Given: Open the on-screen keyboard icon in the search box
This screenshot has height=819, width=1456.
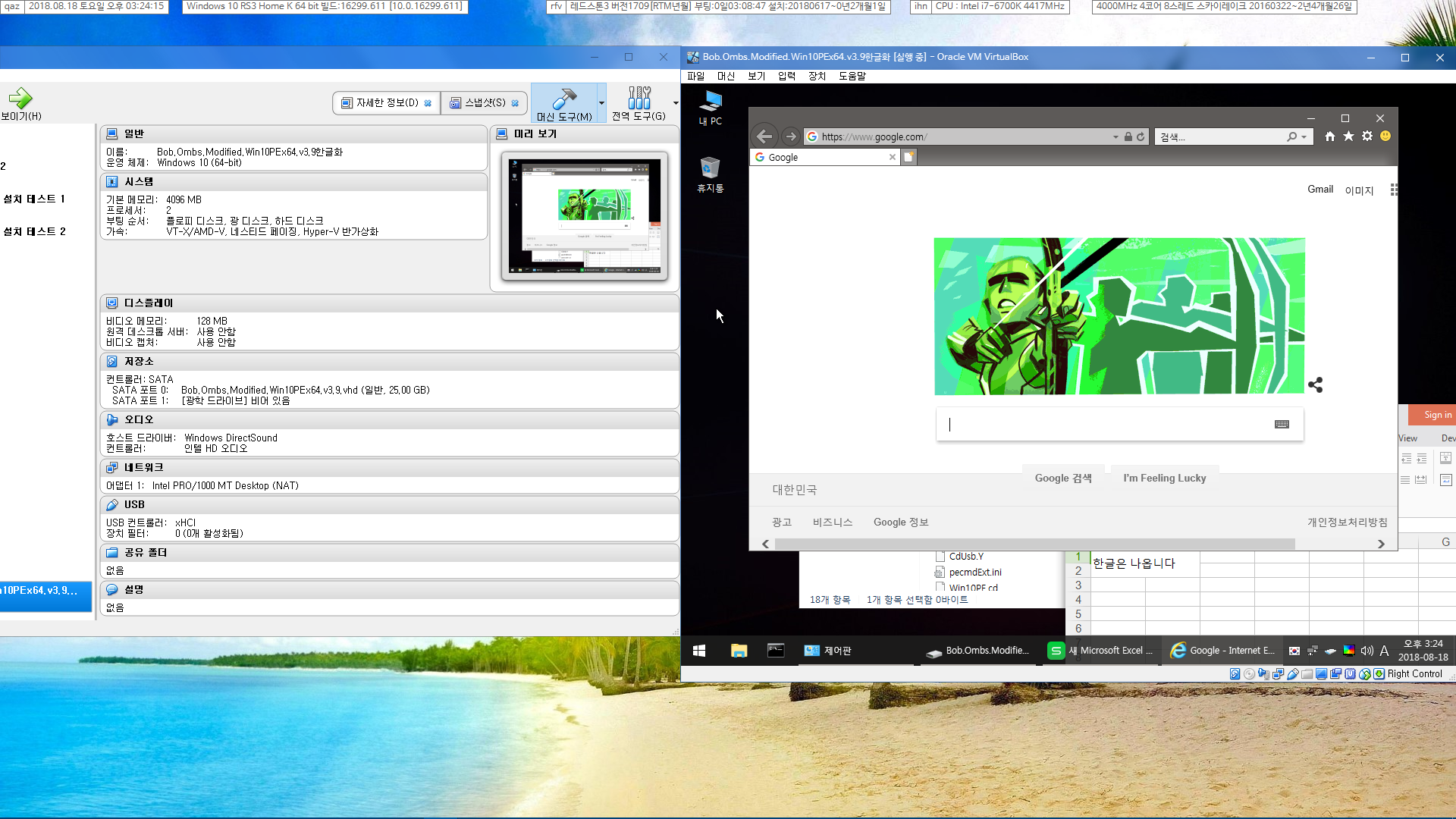Looking at the screenshot, I should point(1282,425).
